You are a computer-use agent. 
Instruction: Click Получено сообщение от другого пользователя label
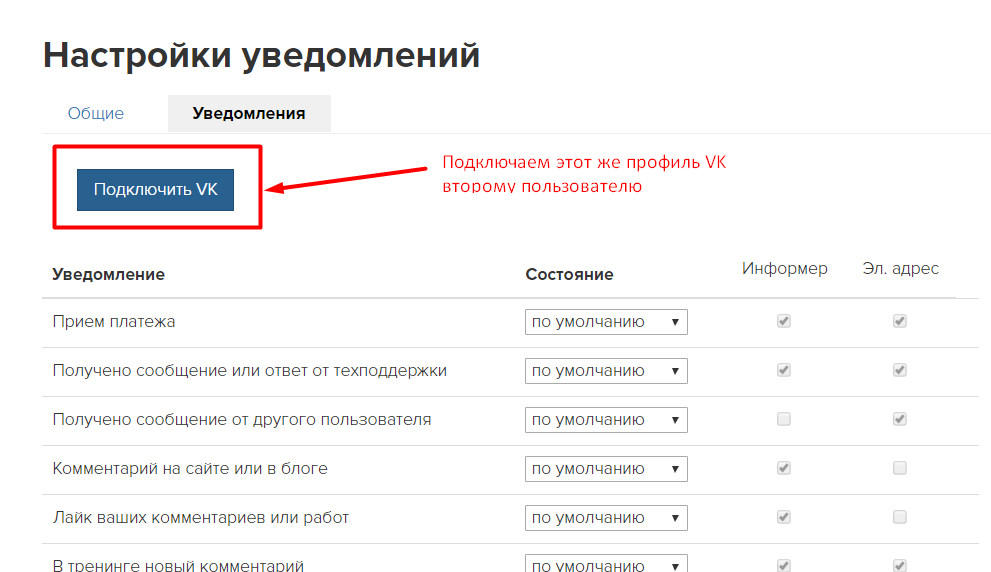click(x=242, y=420)
